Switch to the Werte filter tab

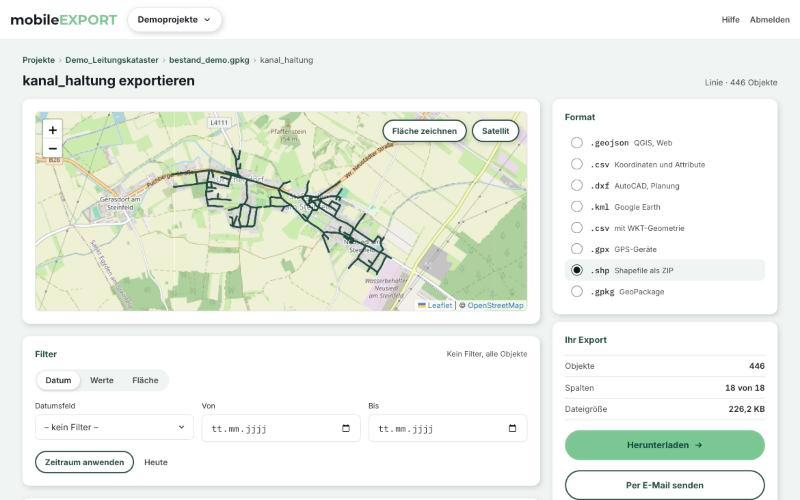point(102,380)
